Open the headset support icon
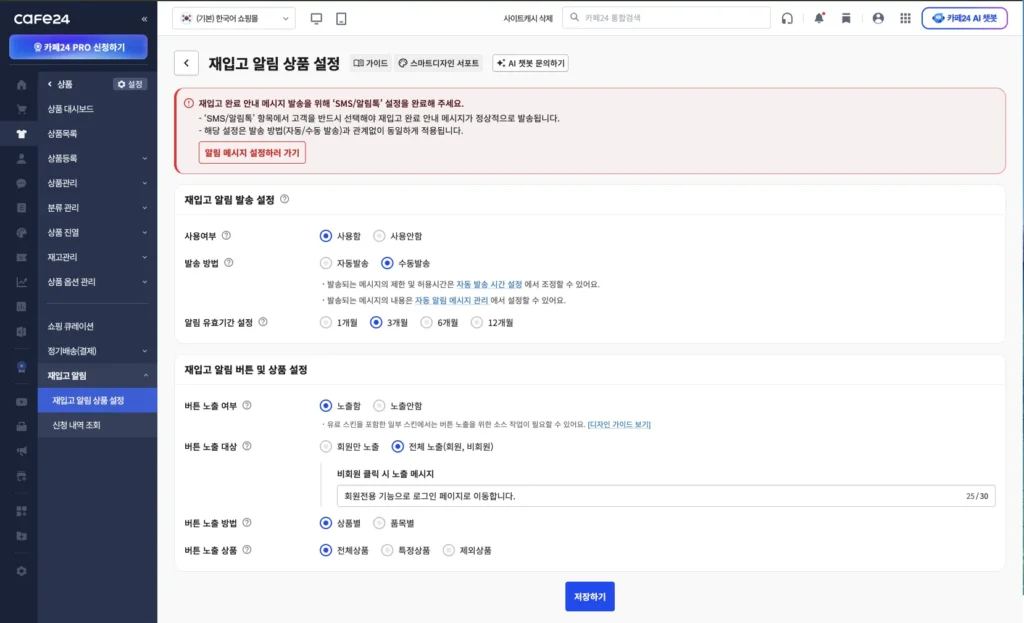The width and height of the screenshot is (1024, 623). point(786,17)
